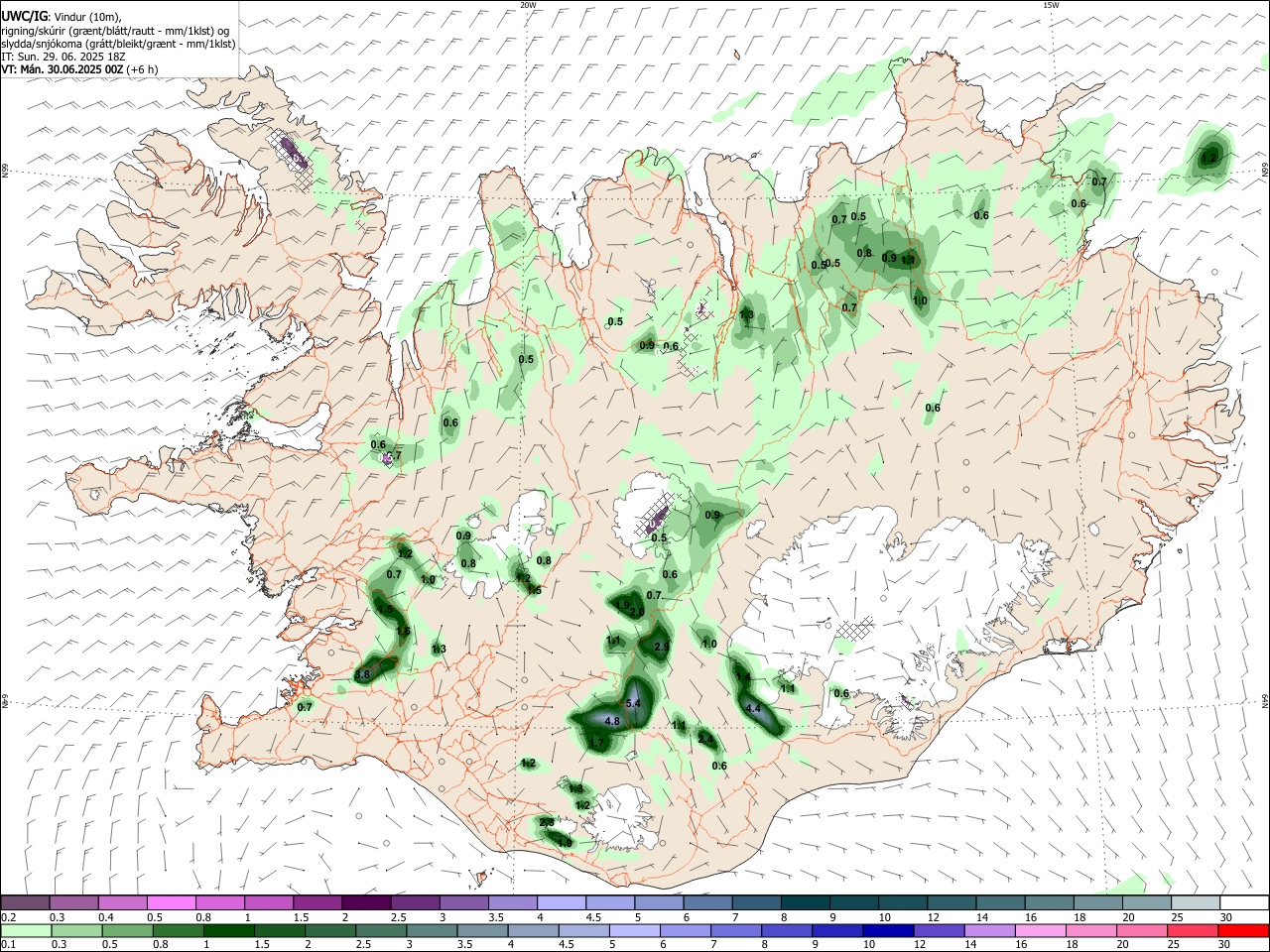The width and height of the screenshot is (1270, 952).
Task: Click the 'VT: Mán. 30.06.2025 00Z' valid time
Action: coord(62,69)
